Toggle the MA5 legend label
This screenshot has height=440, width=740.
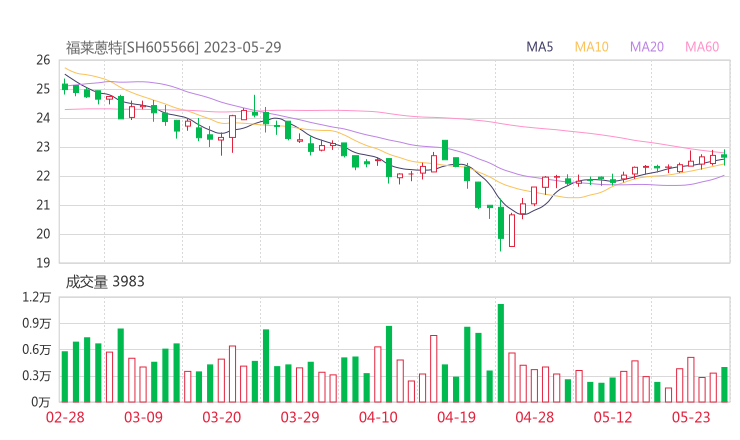click(x=540, y=46)
